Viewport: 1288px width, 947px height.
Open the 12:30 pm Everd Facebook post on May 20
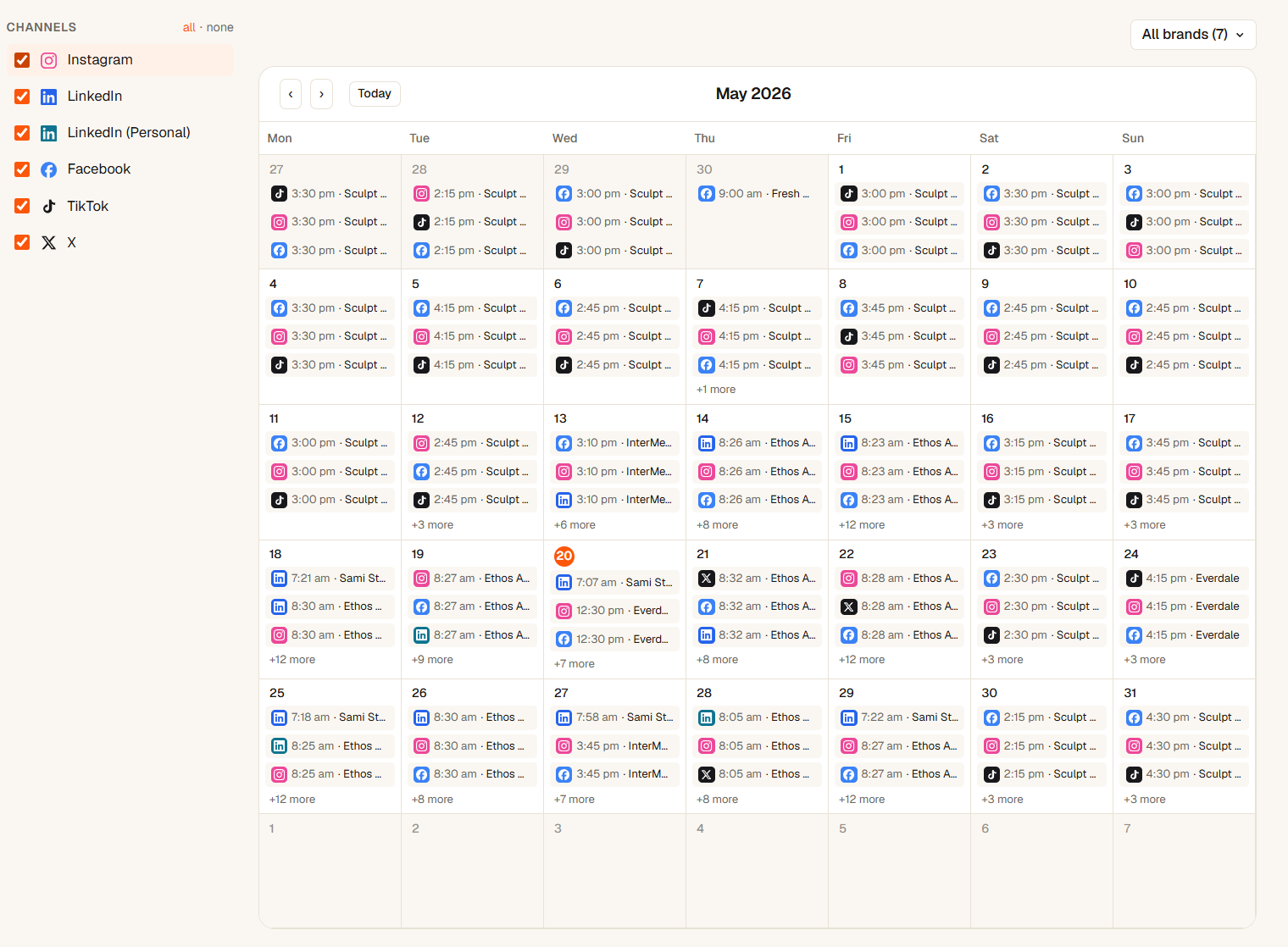[615, 640]
